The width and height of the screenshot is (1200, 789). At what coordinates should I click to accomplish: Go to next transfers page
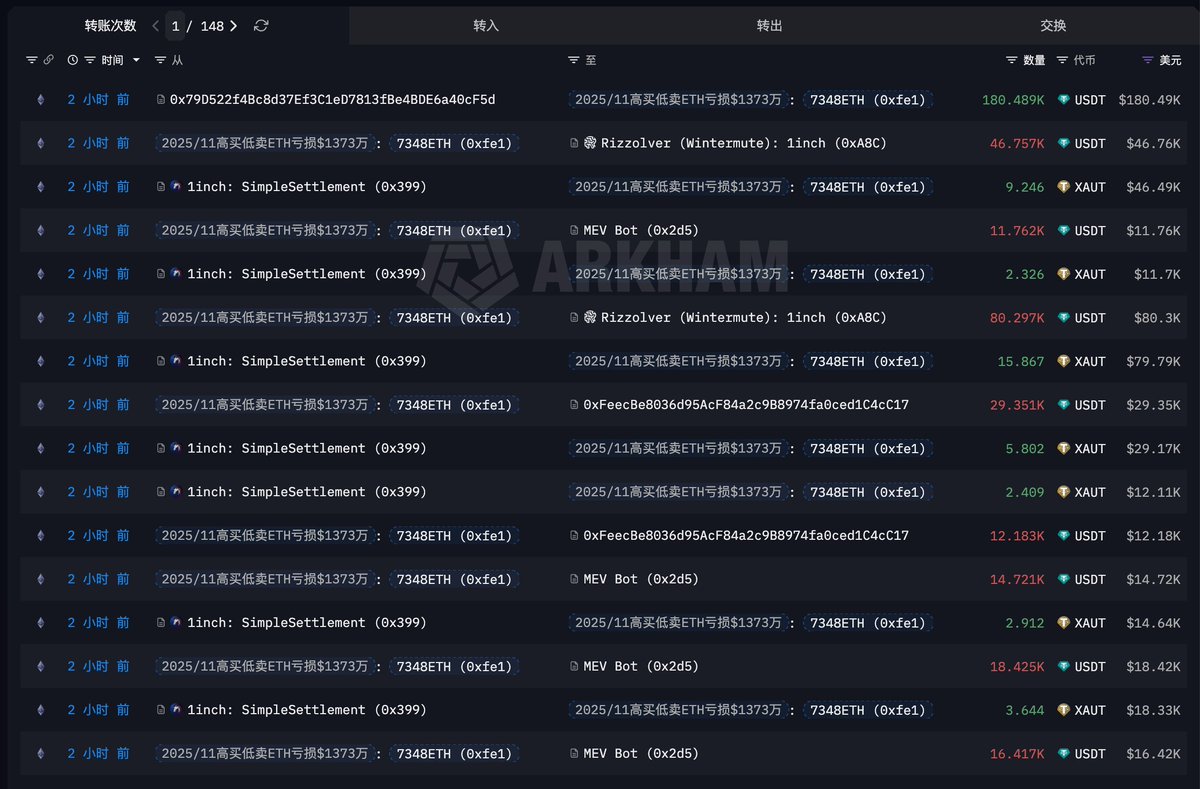(x=234, y=26)
